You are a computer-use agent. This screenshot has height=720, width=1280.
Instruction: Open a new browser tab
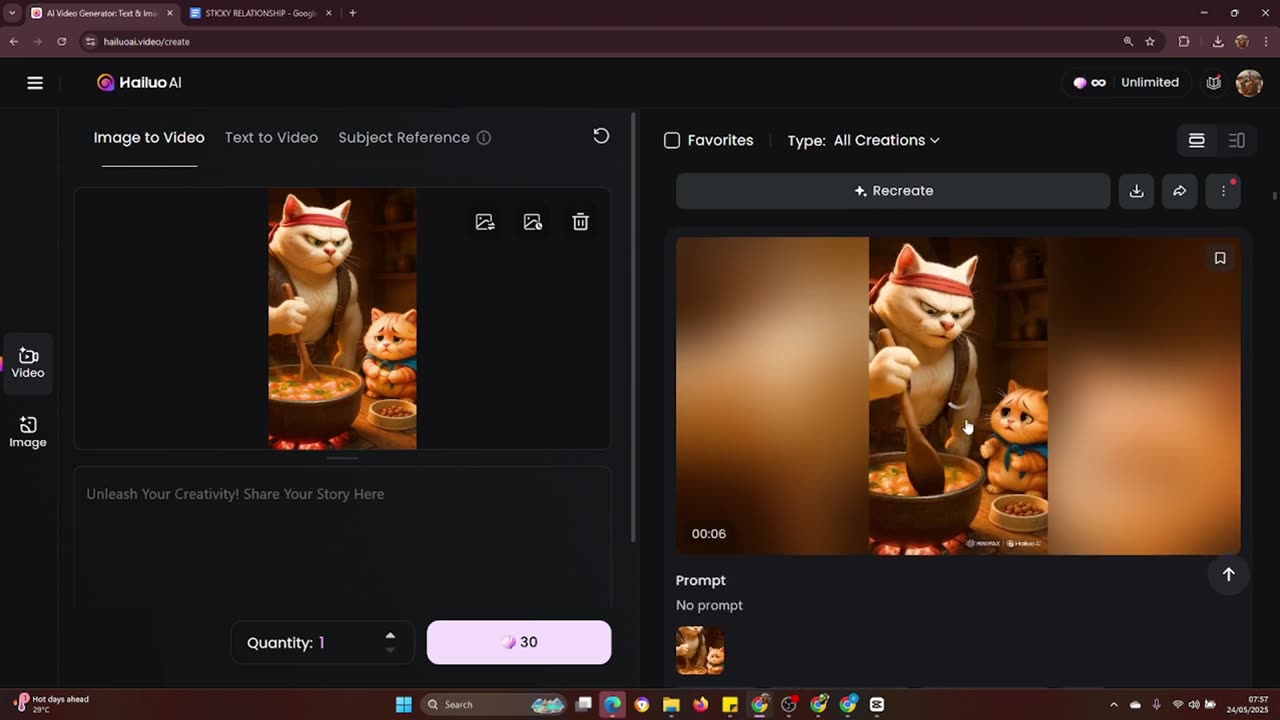coord(352,13)
